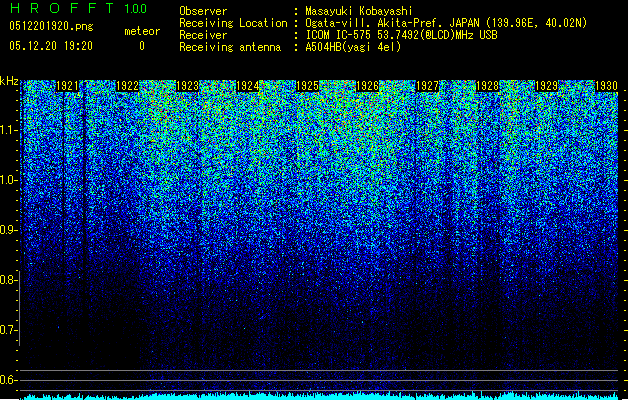Click the cyan signal level strip at bottom
The height and width of the screenshot is (400, 629).
pos(319,396)
